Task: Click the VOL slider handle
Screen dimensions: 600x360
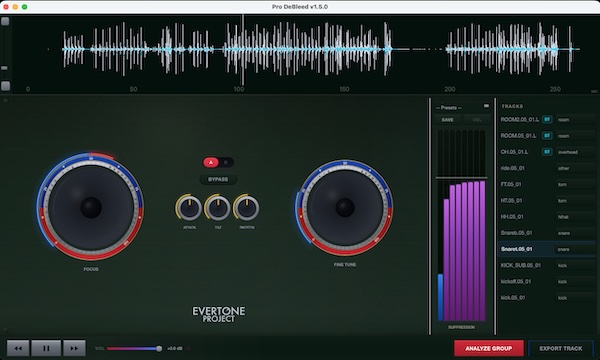Action: (159, 349)
